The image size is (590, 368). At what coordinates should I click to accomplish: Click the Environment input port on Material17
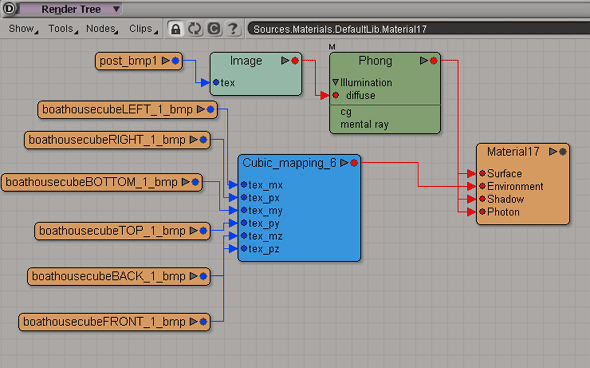pyautogui.click(x=482, y=186)
